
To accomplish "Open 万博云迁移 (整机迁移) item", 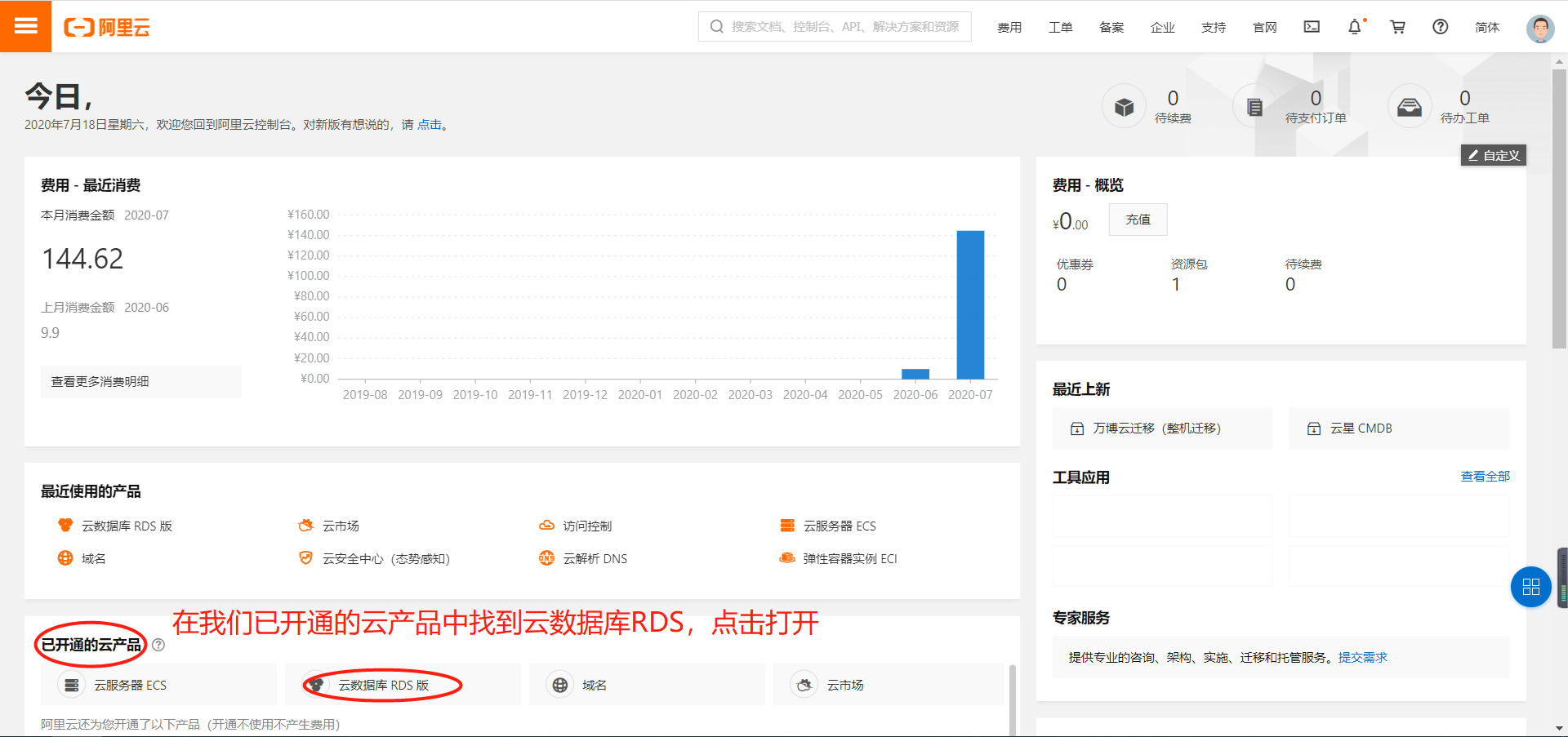I will click(x=1162, y=428).
